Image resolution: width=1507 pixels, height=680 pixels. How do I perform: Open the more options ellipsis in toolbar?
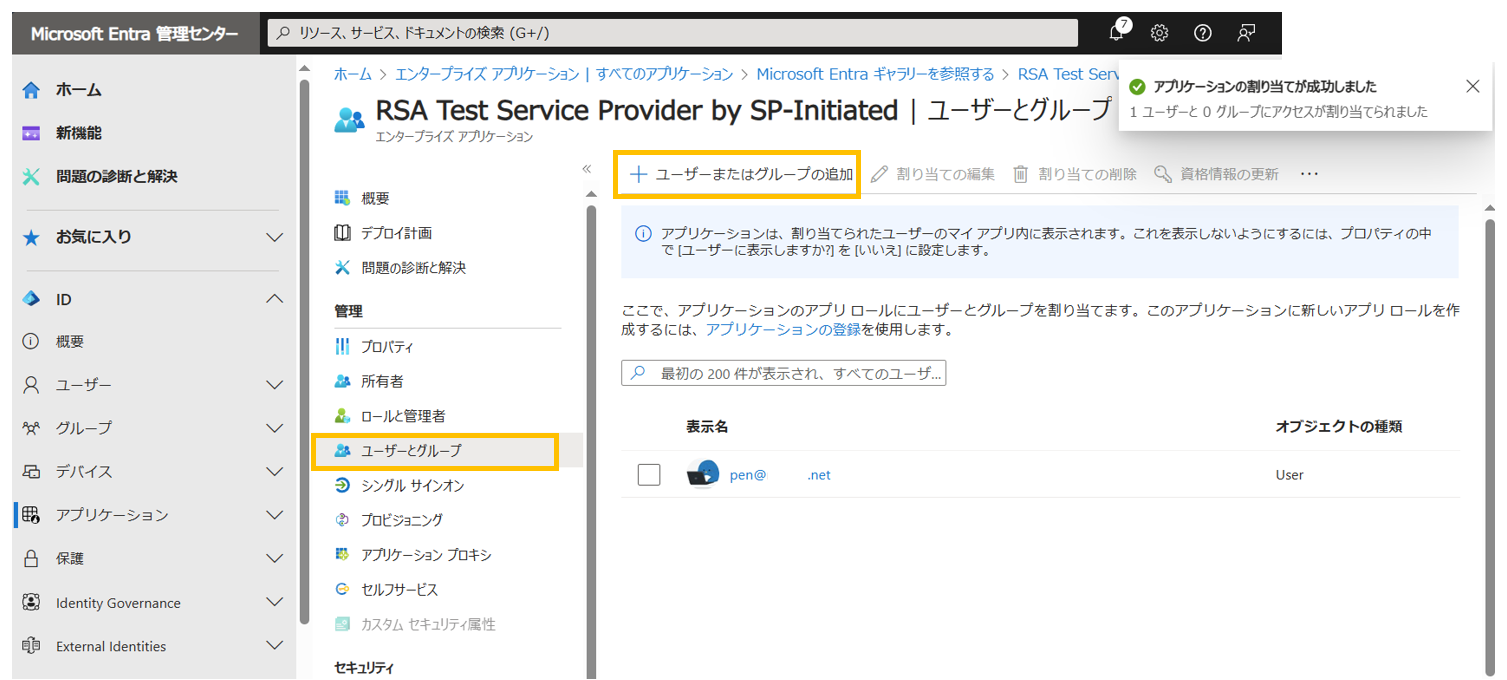pos(1309,174)
